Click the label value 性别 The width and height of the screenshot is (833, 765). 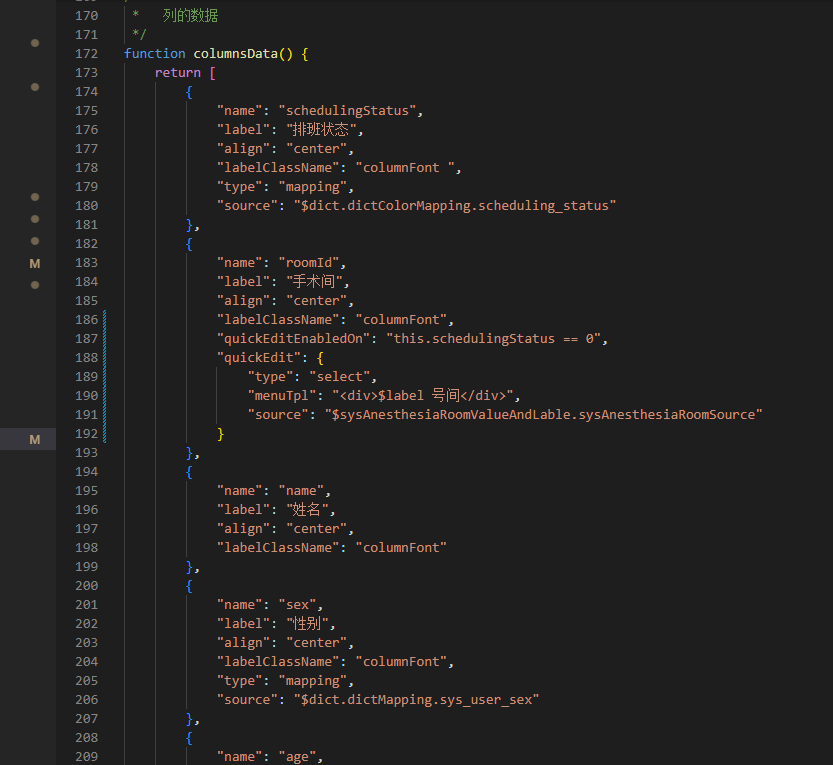point(307,624)
